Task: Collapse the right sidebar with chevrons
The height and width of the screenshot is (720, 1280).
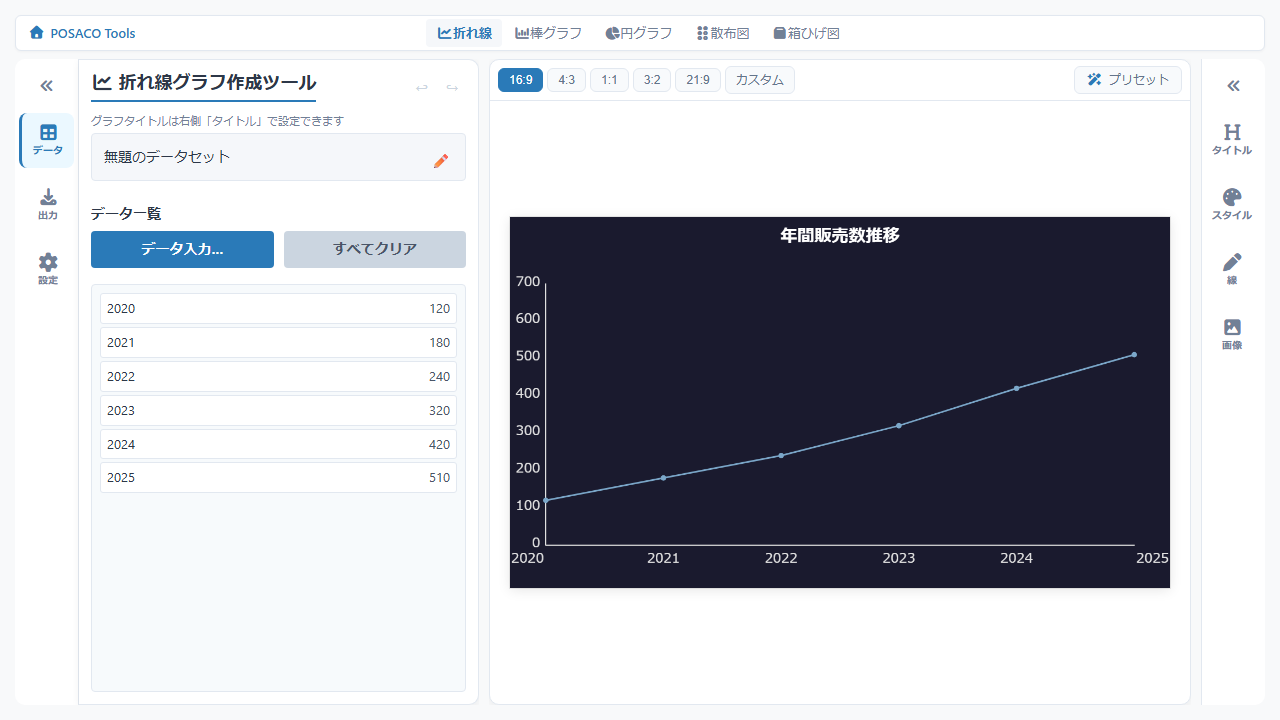Action: pyautogui.click(x=1233, y=86)
